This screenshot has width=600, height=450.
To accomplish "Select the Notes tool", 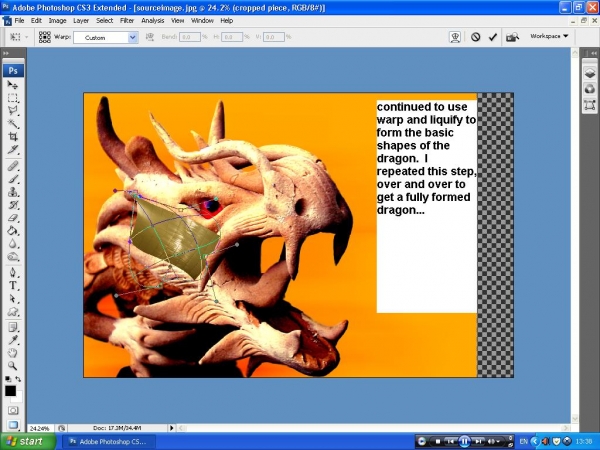I will pos(13,327).
